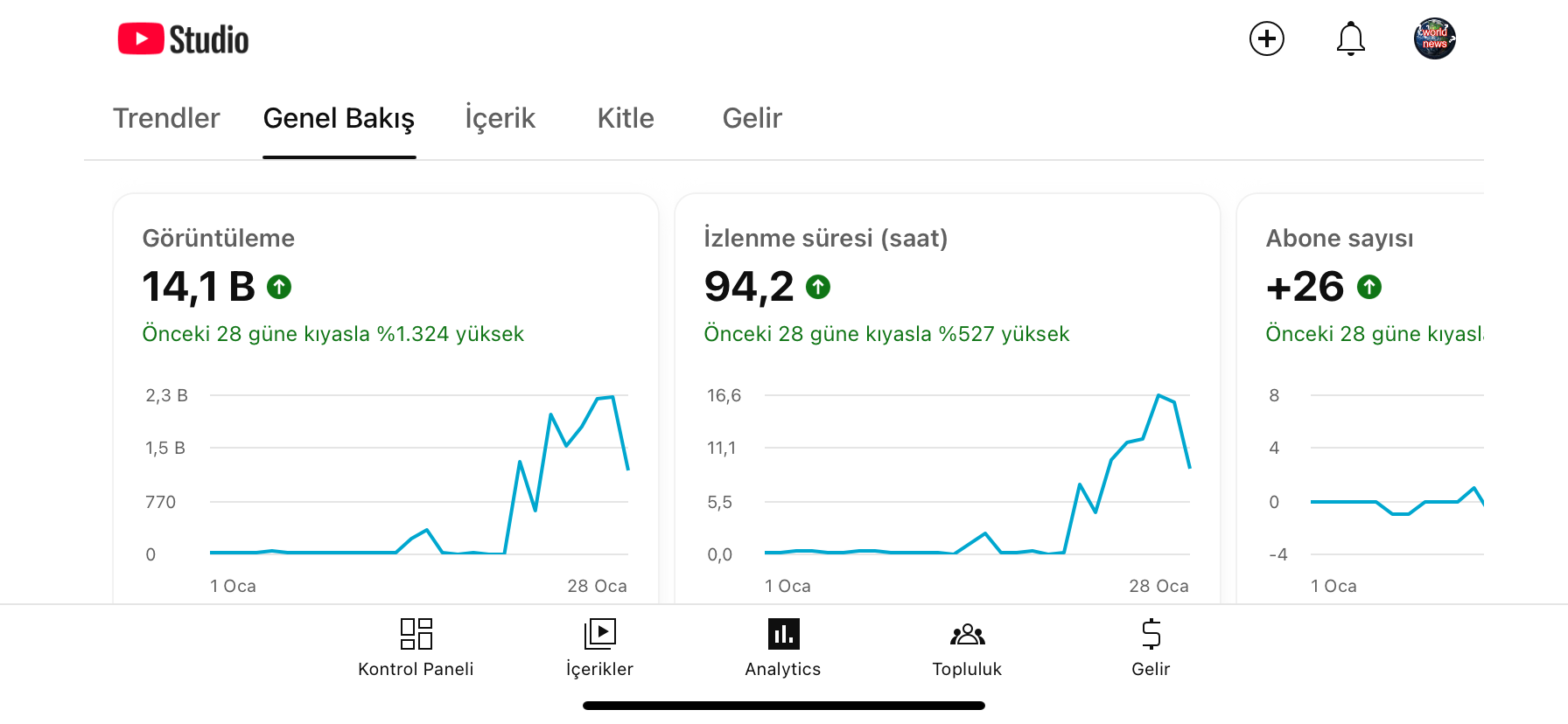Switch to the İçerik tab

(500, 119)
